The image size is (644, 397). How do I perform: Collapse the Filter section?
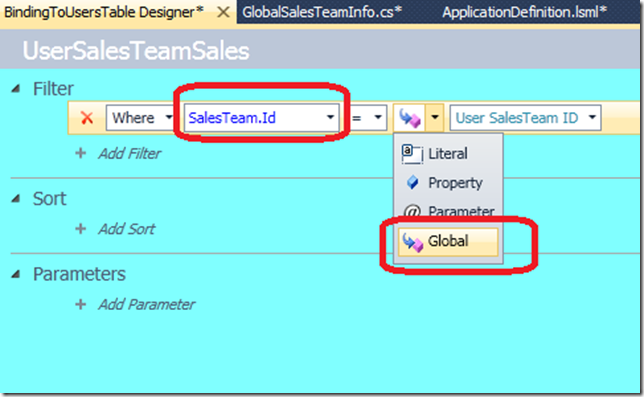pos(16,88)
